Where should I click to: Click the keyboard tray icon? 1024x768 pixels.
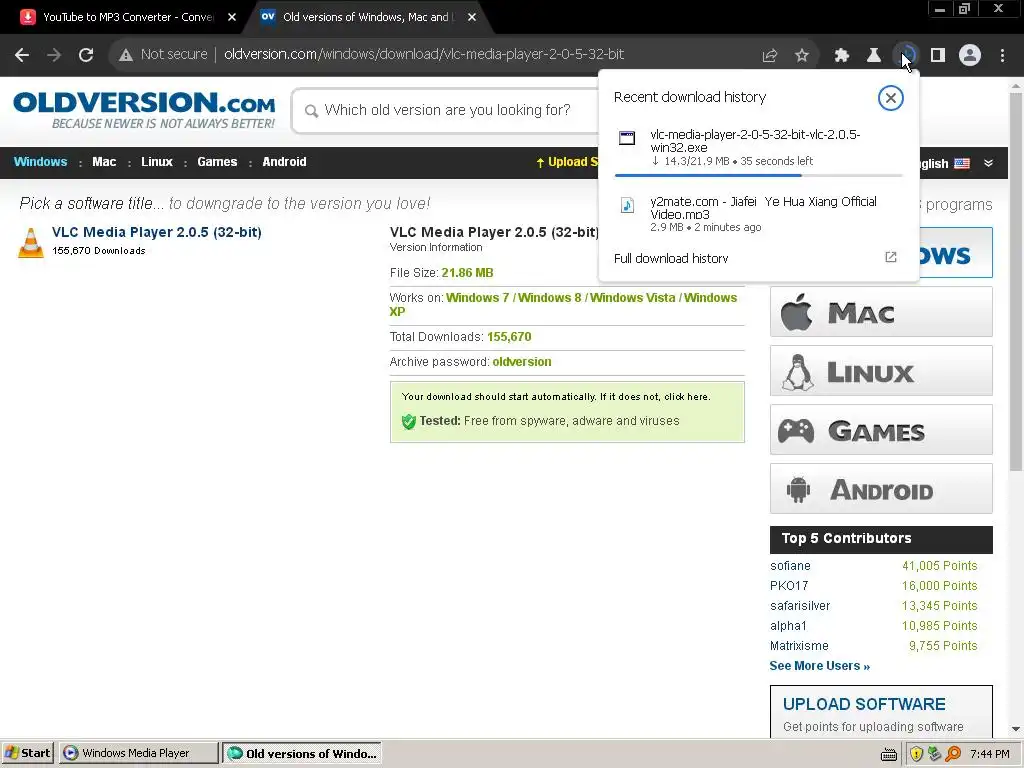pos(889,755)
